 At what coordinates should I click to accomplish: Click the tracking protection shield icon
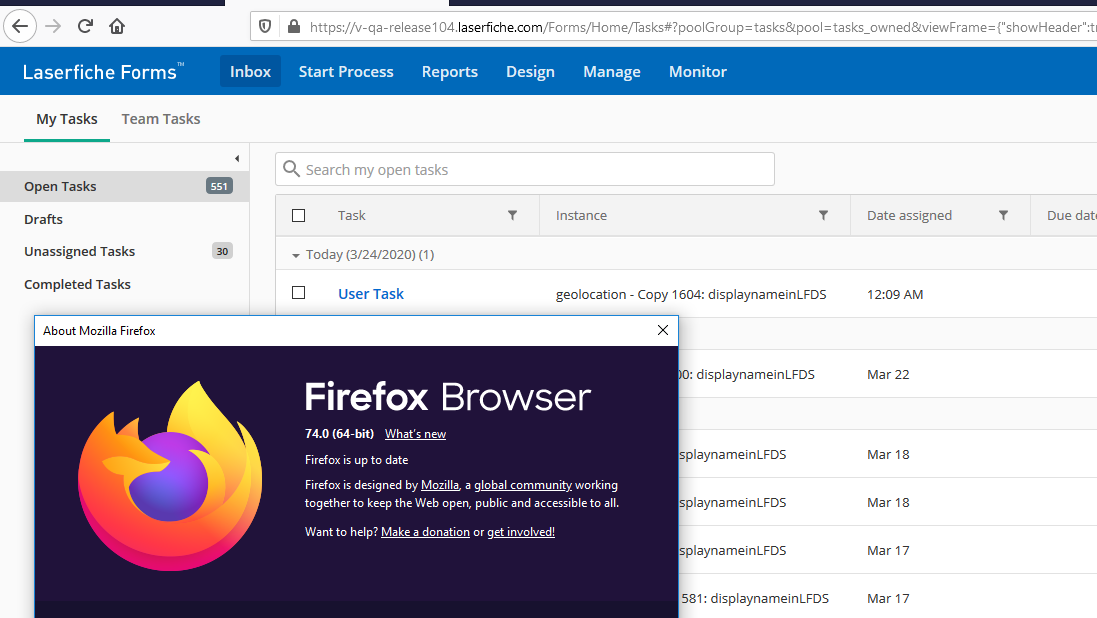[x=265, y=27]
